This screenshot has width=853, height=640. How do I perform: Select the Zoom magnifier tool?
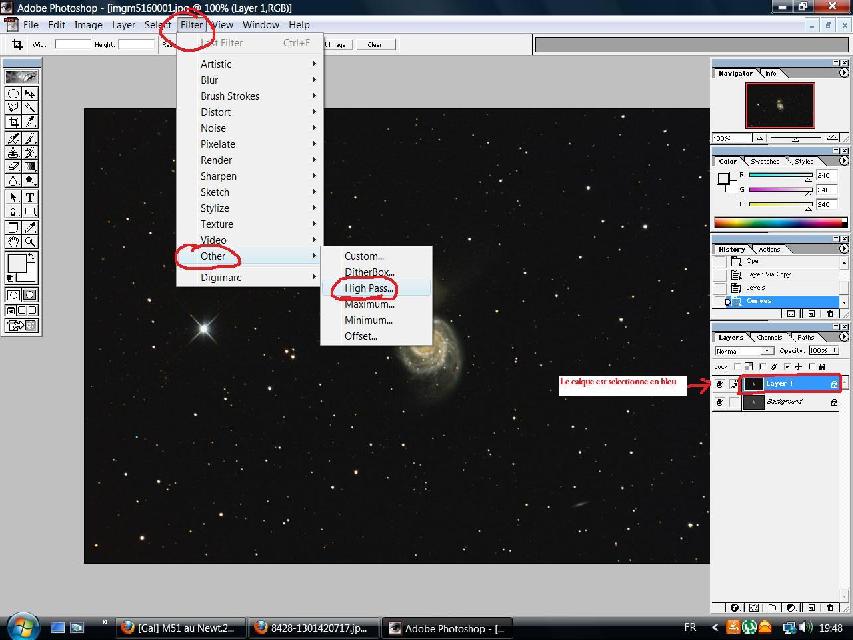tap(30, 241)
